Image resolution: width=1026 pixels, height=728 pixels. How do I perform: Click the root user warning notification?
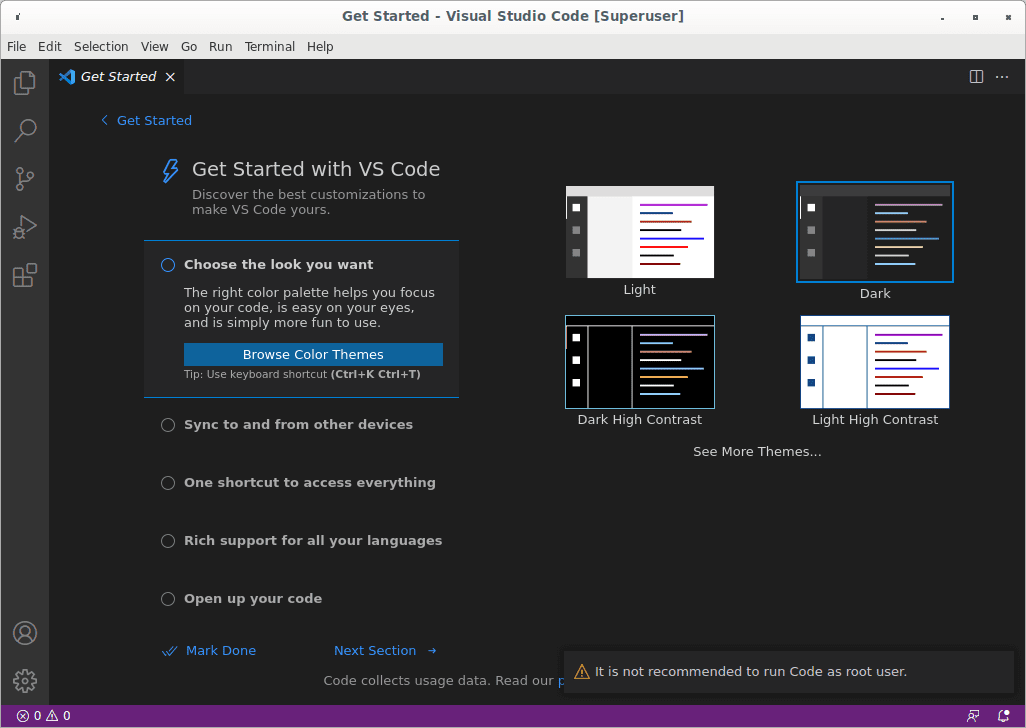pos(788,672)
